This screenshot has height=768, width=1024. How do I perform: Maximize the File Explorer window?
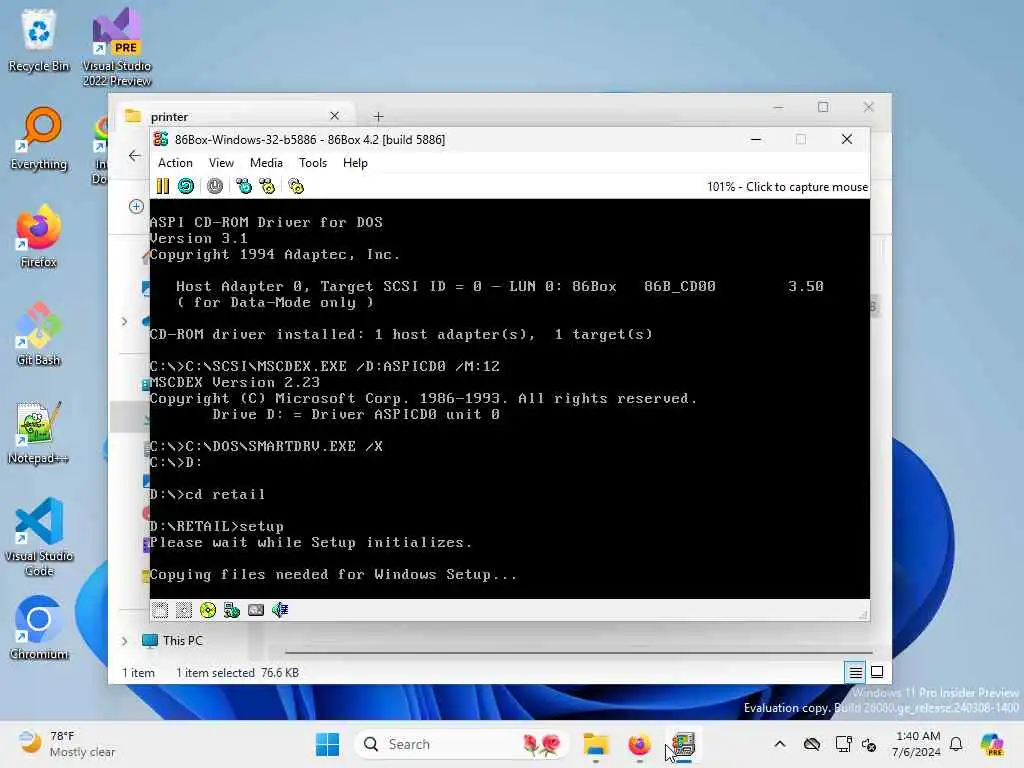click(823, 107)
